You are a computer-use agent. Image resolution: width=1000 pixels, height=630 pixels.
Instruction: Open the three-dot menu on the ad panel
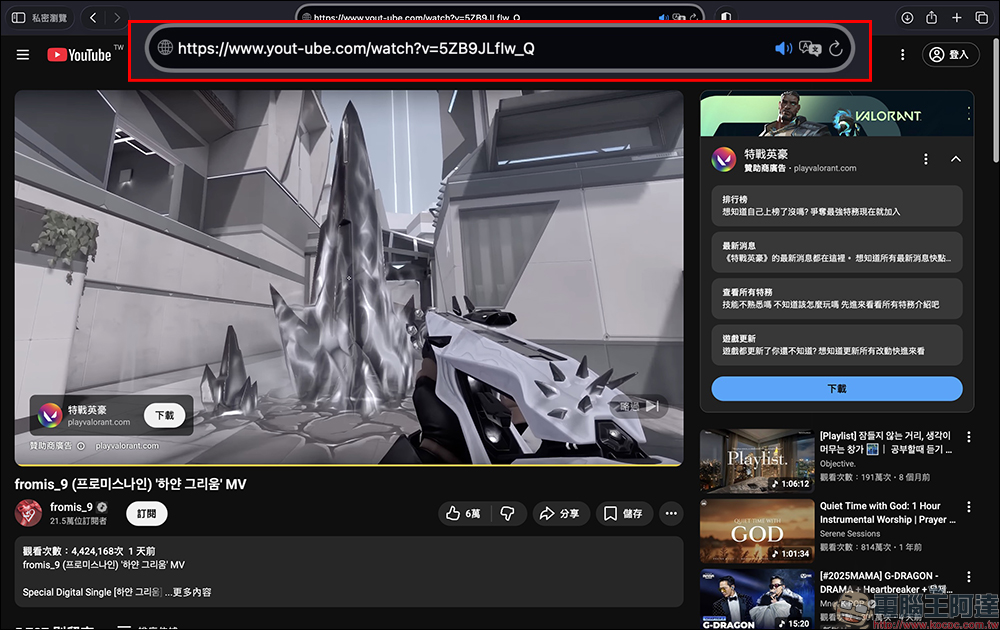[926, 159]
